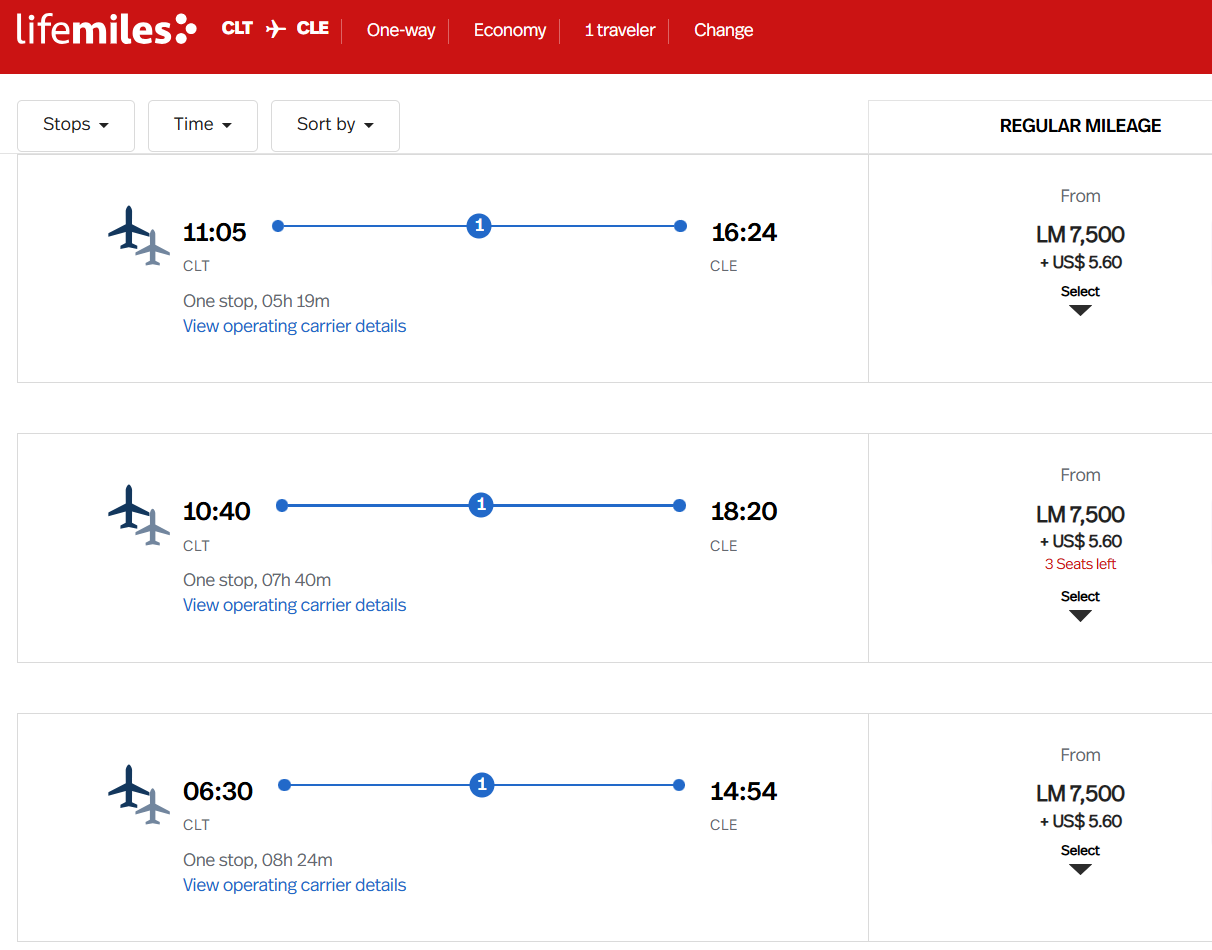Click the 1 traveler header item

click(x=619, y=30)
